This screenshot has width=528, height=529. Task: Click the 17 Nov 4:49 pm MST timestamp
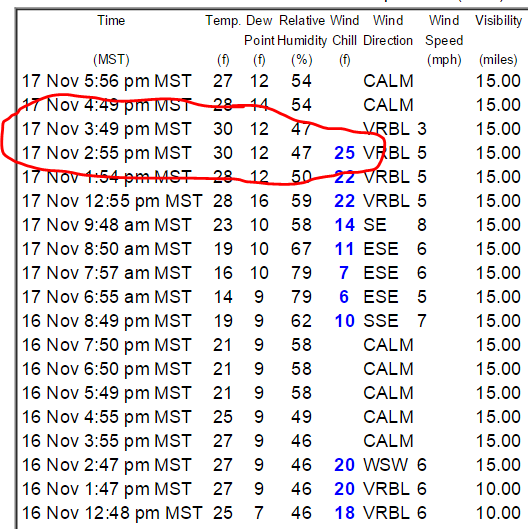pos(107,105)
